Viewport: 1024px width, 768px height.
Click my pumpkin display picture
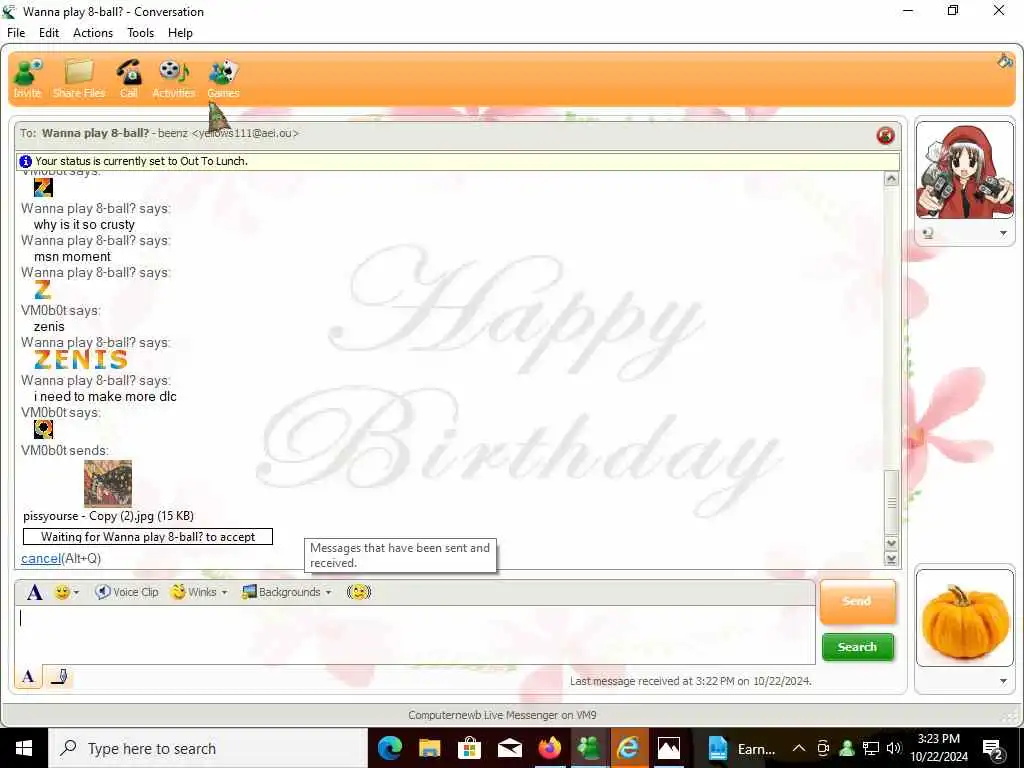[x=965, y=618]
